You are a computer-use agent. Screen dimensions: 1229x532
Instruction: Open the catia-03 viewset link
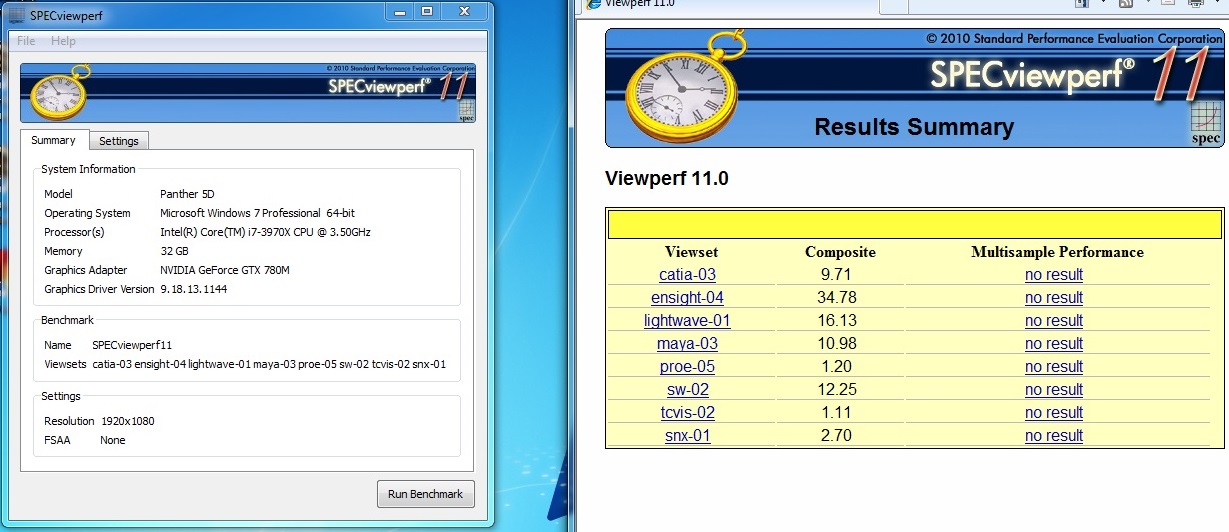click(x=687, y=275)
